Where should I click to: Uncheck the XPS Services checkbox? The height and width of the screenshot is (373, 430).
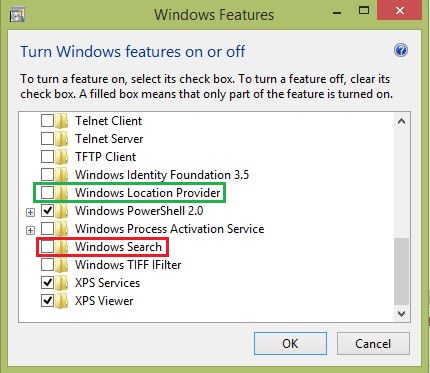click(x=47, y=283)
